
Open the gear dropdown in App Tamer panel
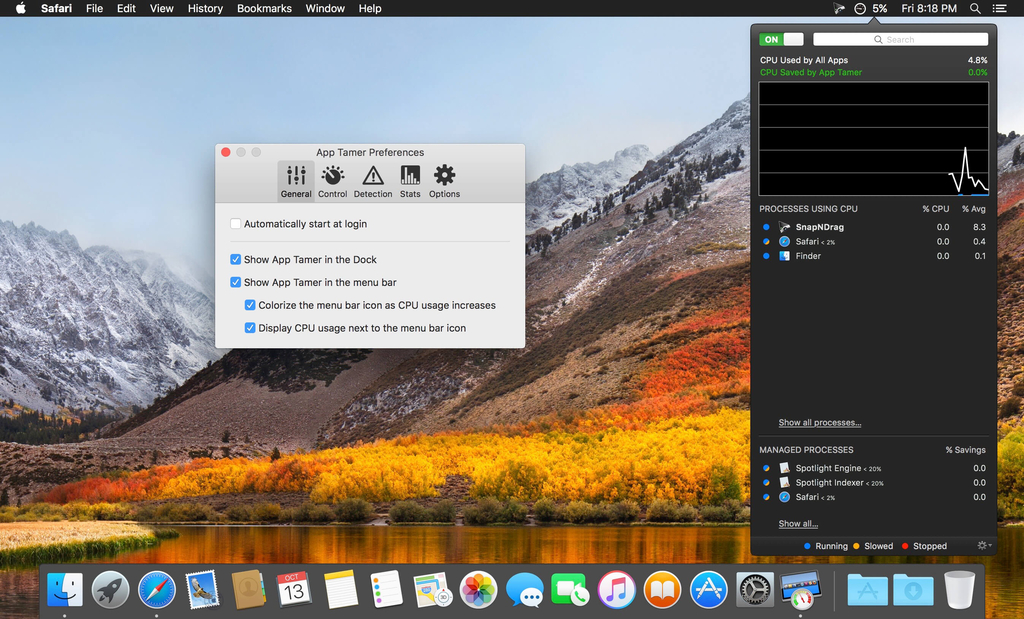click(x=984, y=546)
